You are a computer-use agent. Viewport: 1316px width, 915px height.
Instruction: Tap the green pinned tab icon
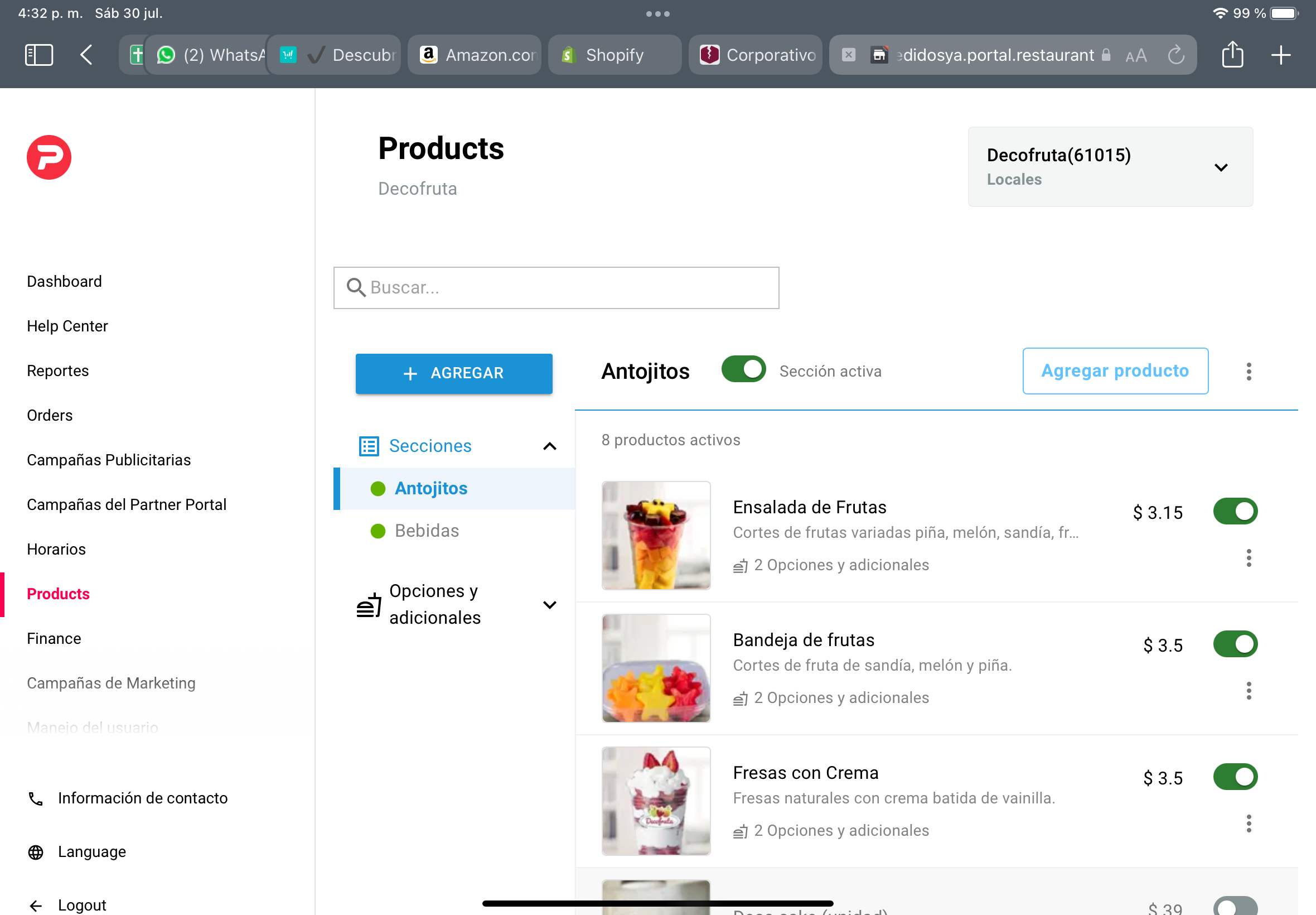tap(137, 55)
